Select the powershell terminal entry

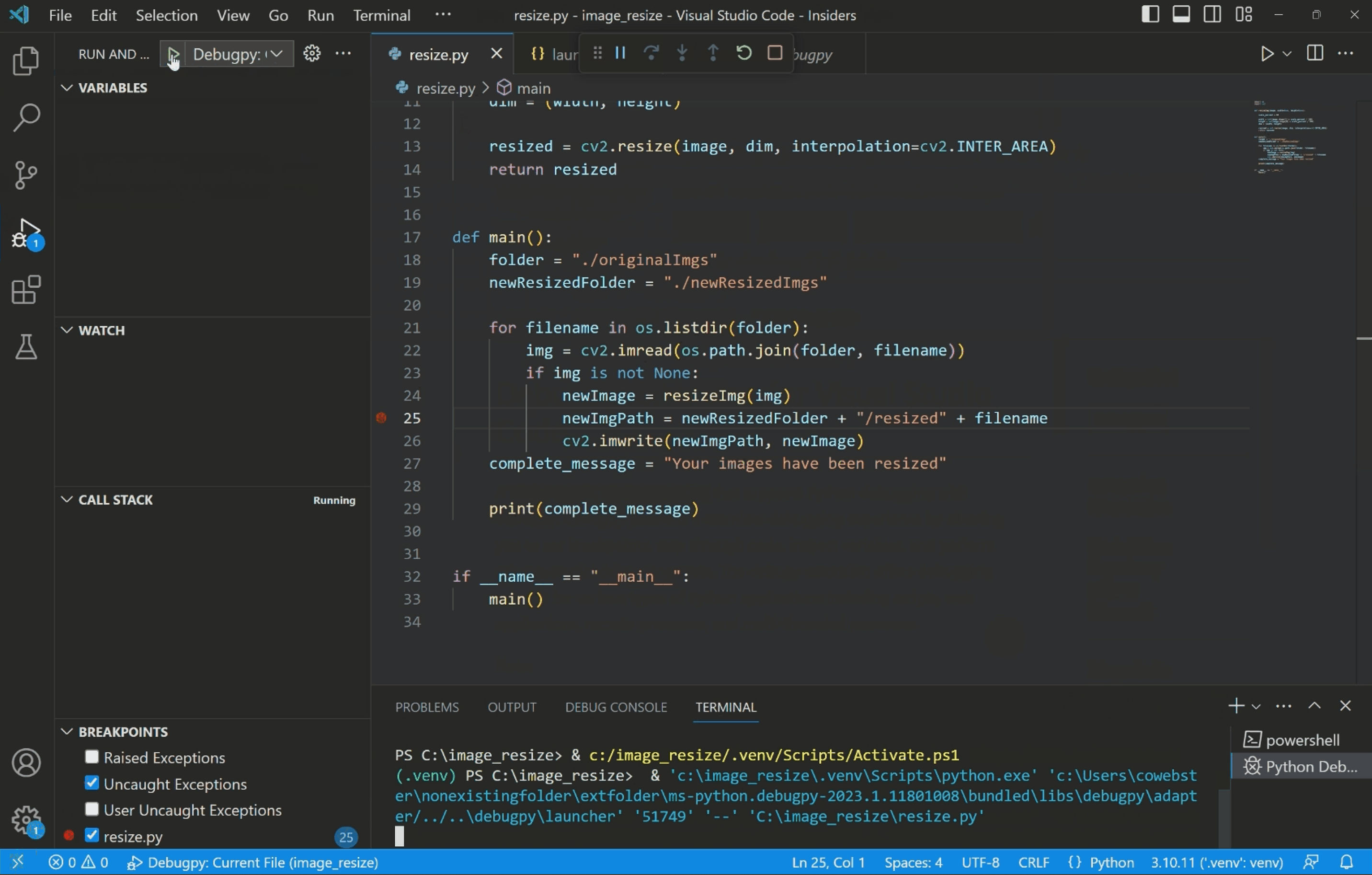pos(1302,740)
